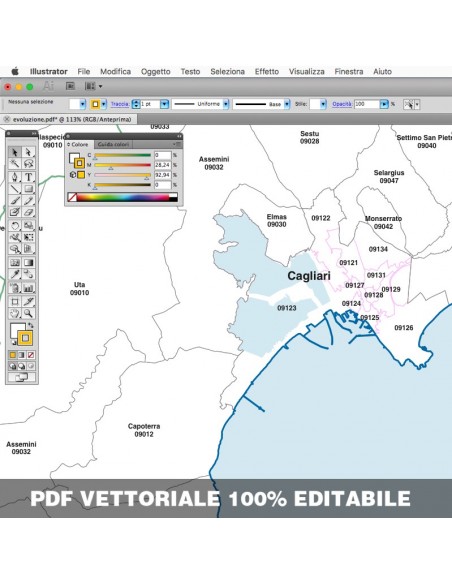The width and height of the screenshot is (452, 584).
Task: Select the Pencil tool
Action: pos(29,201)
